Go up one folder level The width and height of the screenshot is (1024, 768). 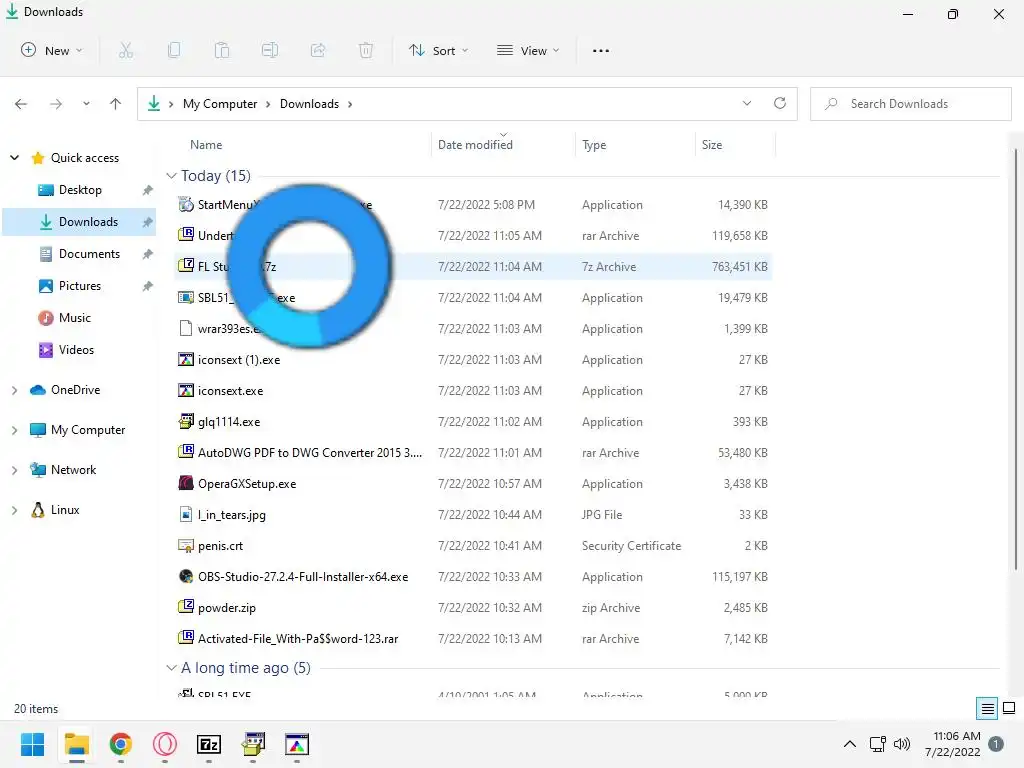coord(116,104)
